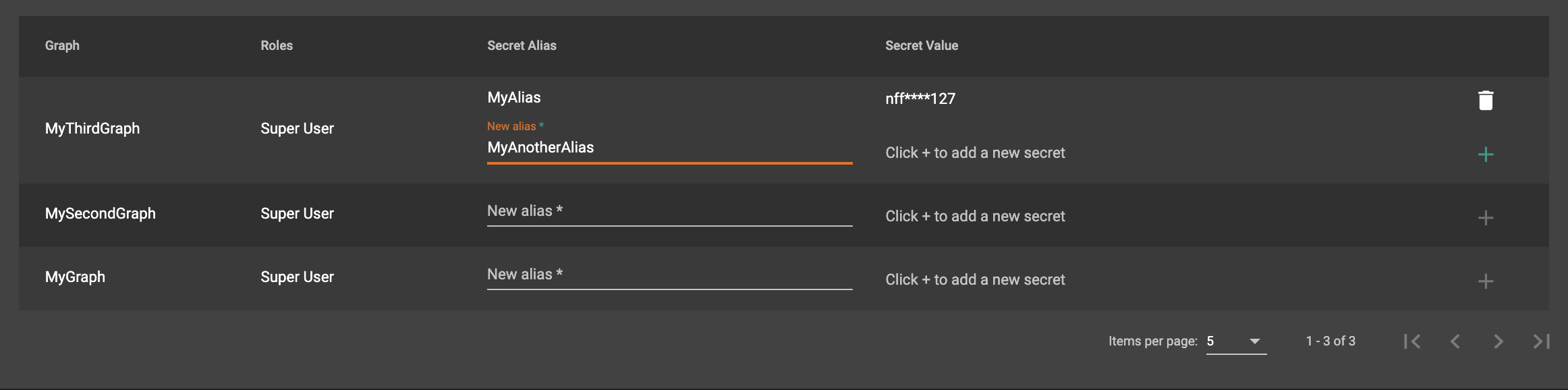
Task: Jump to the last page
Action: point(1541,341)
